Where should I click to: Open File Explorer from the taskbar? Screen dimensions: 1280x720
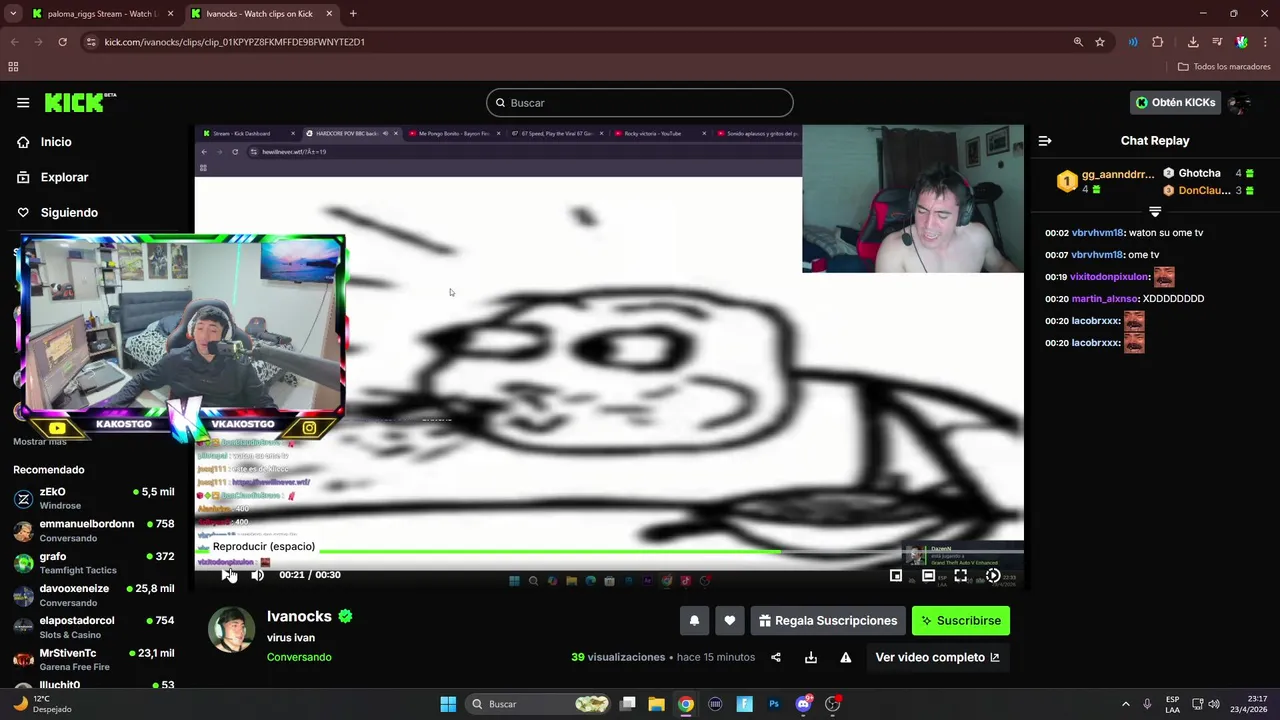point(656,704)
